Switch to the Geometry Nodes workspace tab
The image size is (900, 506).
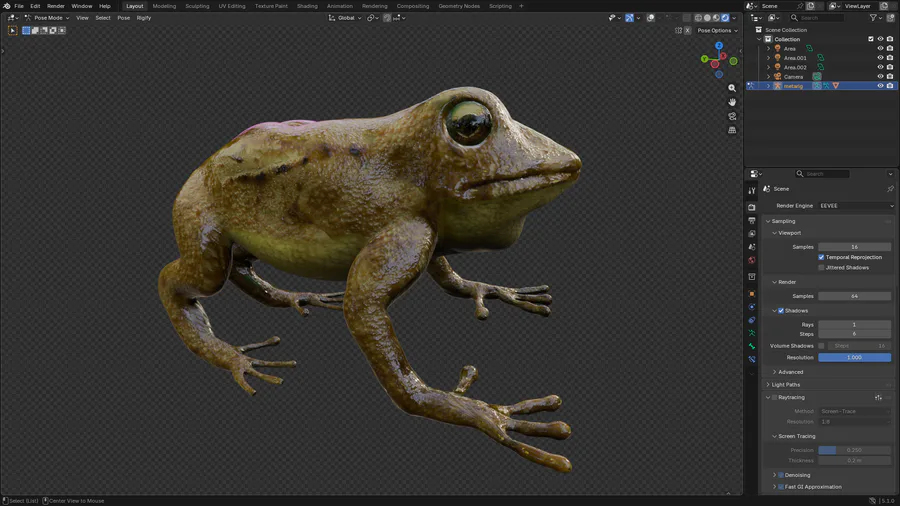click(459, 6)
